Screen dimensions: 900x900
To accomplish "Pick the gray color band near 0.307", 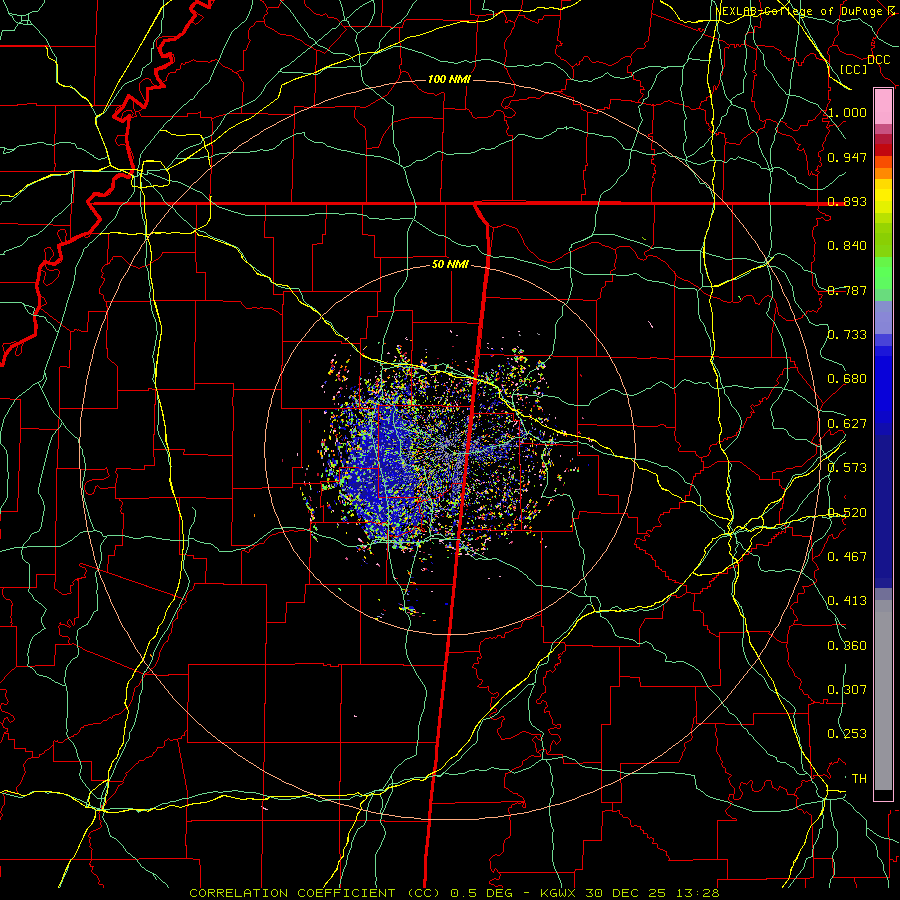I will (883, 695).
